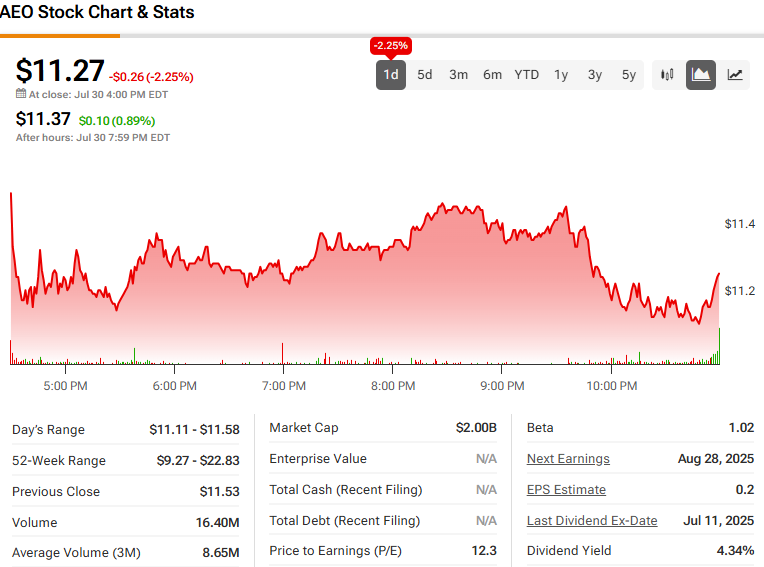
Task: Click the 10:00 PM axis label
Action: click(x=611, y=386)
